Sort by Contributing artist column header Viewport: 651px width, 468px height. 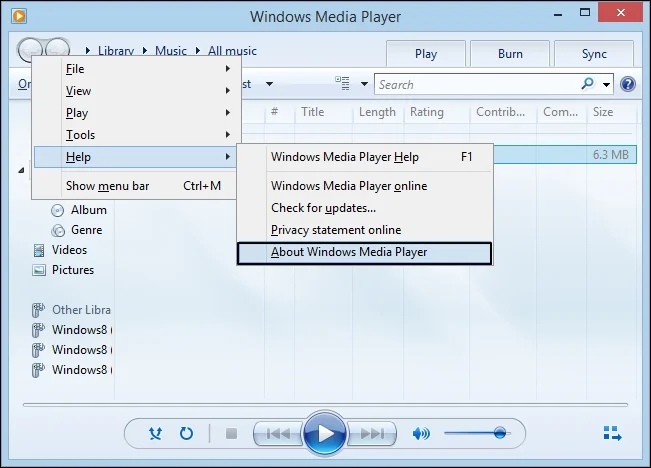pyautogui.click(x=503, y=112)
